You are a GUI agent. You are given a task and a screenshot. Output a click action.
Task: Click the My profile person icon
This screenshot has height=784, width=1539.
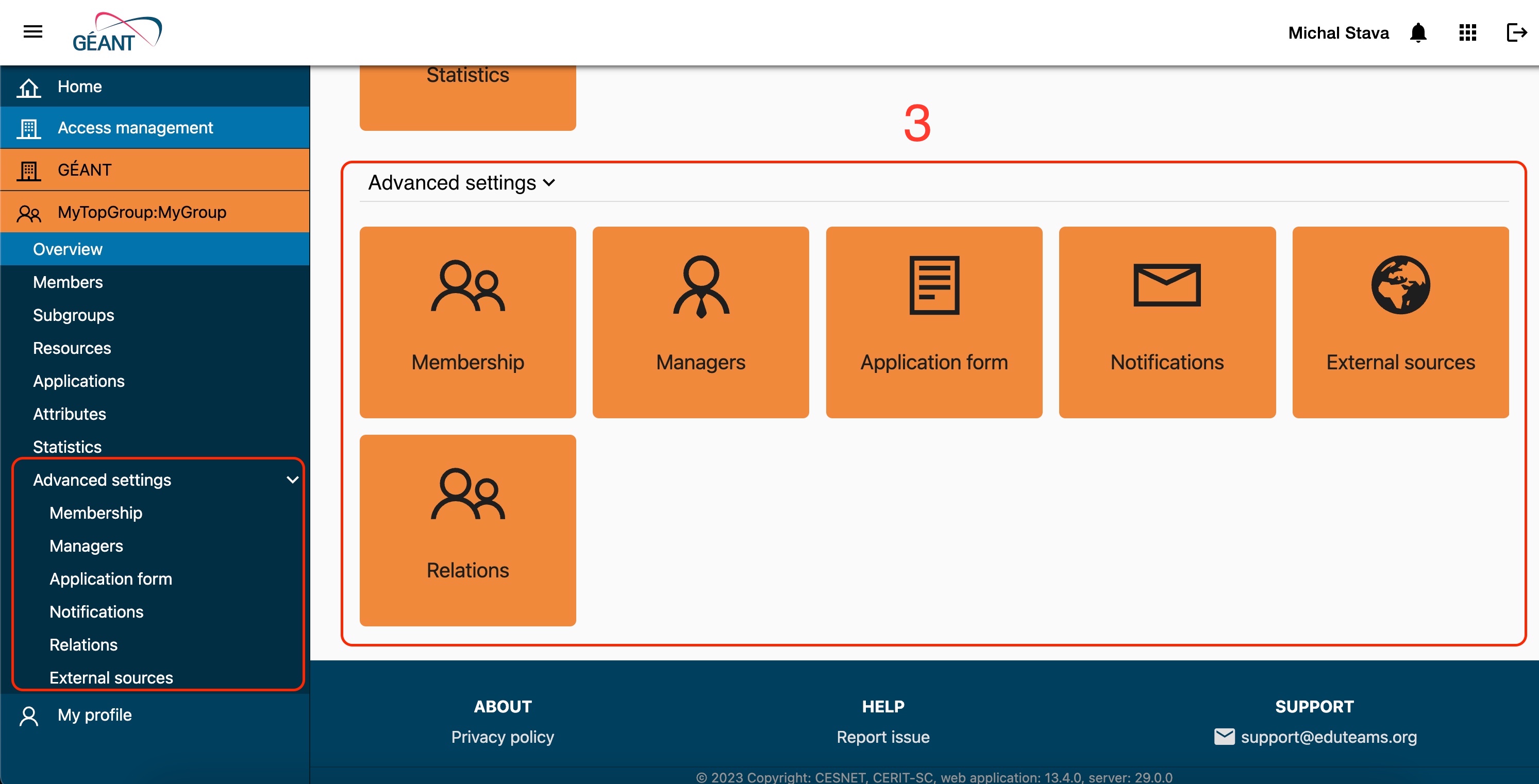(29, 715)
